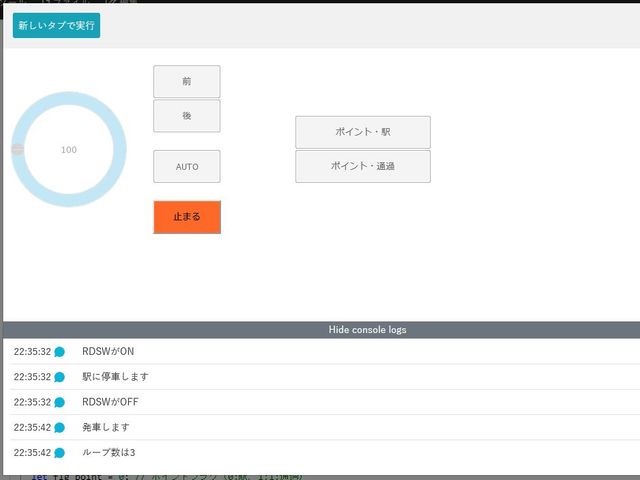Viewport: 640px width, 480px height.
Task: Click log entry ループ数は3
Action: point(109,453)
